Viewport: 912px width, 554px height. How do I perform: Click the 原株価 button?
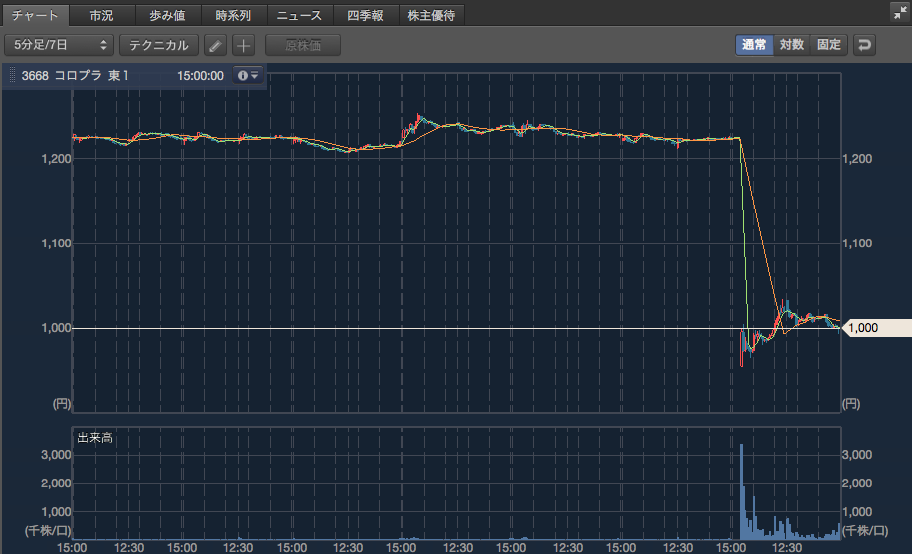[303, 45]
